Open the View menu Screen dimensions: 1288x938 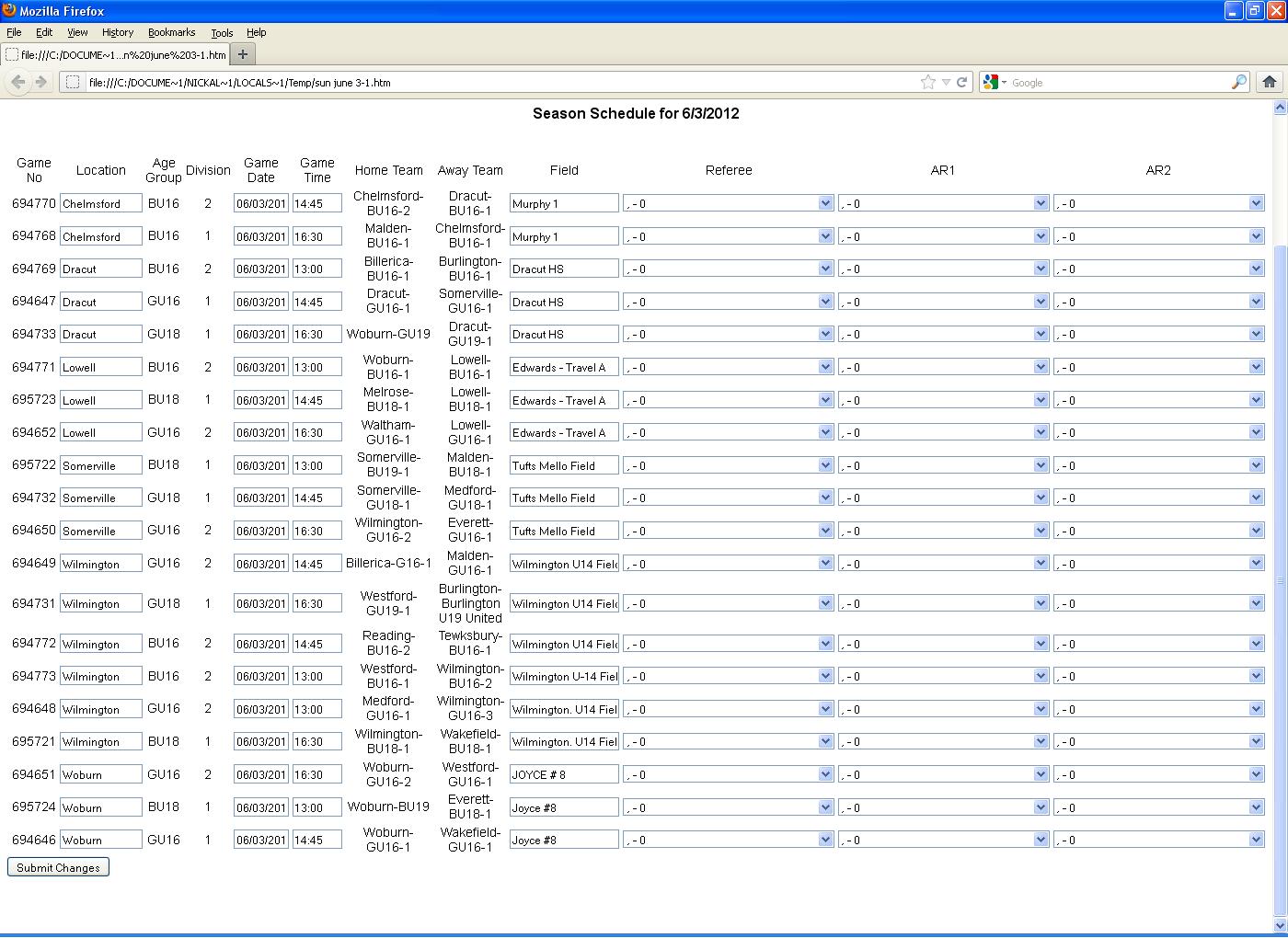tap(77, 32)
